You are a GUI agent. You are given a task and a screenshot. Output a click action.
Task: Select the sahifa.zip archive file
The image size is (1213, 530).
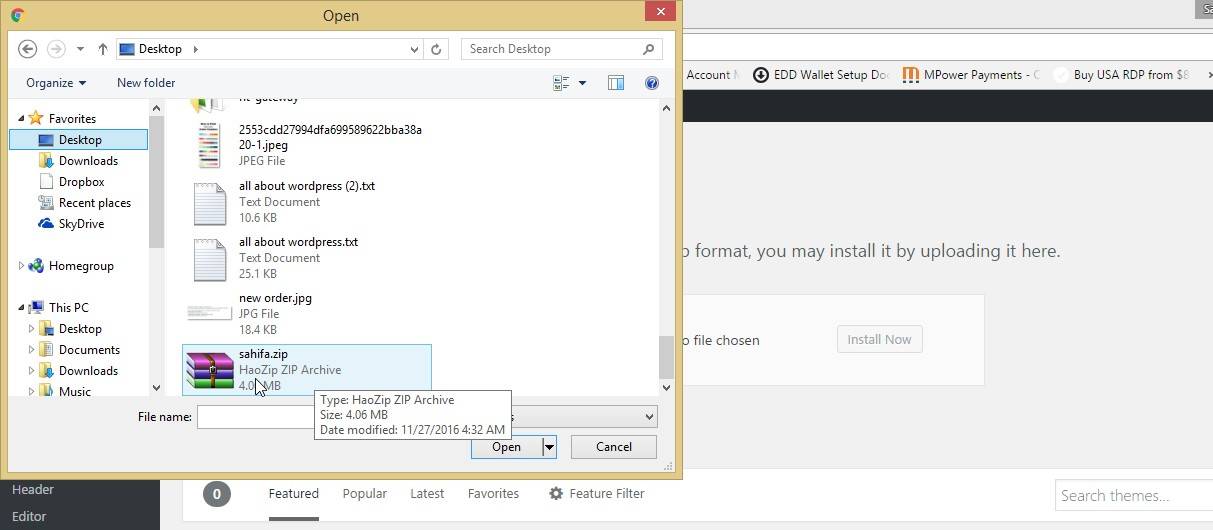[x=263, y=354]
